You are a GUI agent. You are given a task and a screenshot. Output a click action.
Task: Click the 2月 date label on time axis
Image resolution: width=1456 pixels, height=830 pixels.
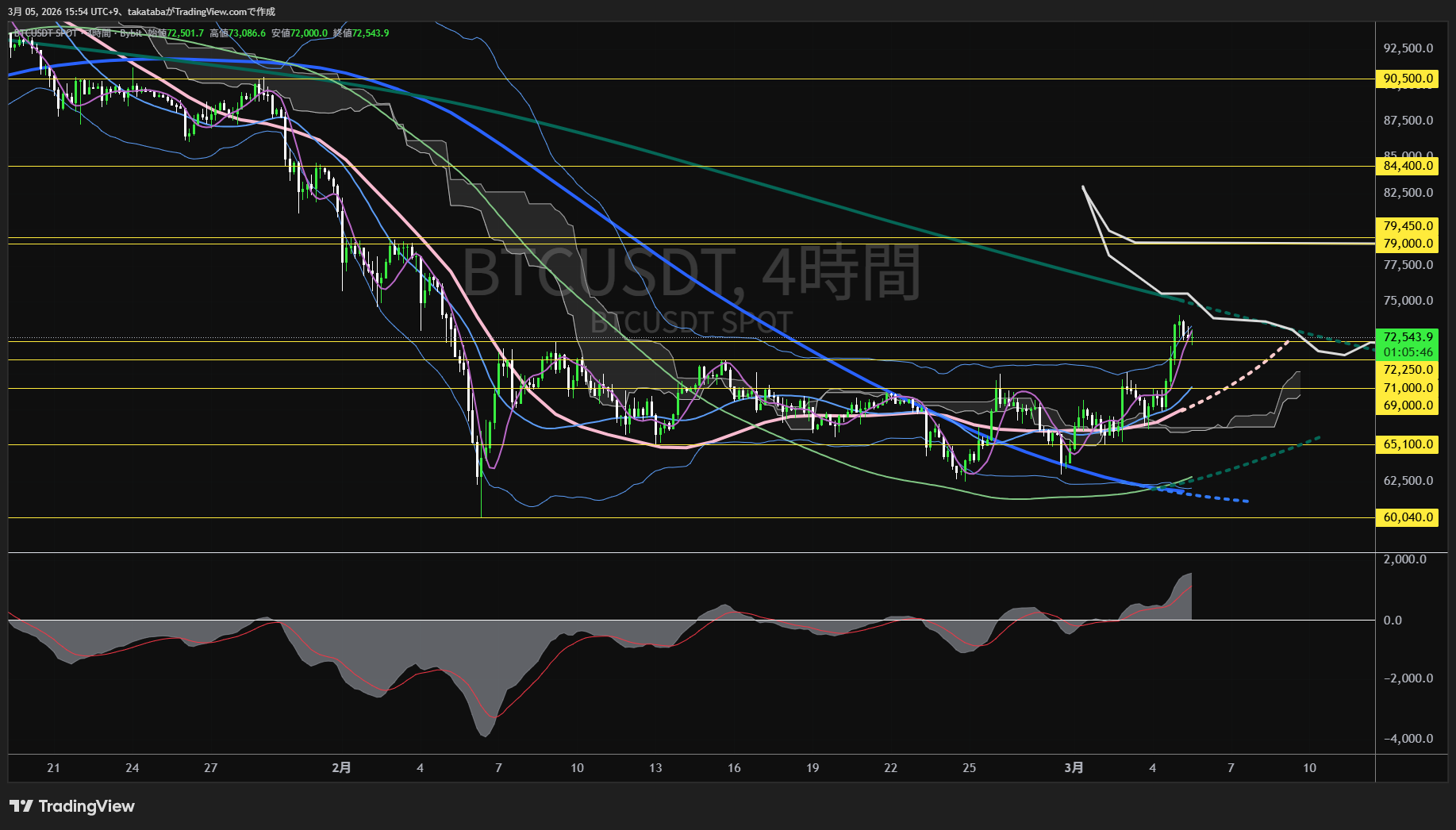tap(341, 768)
